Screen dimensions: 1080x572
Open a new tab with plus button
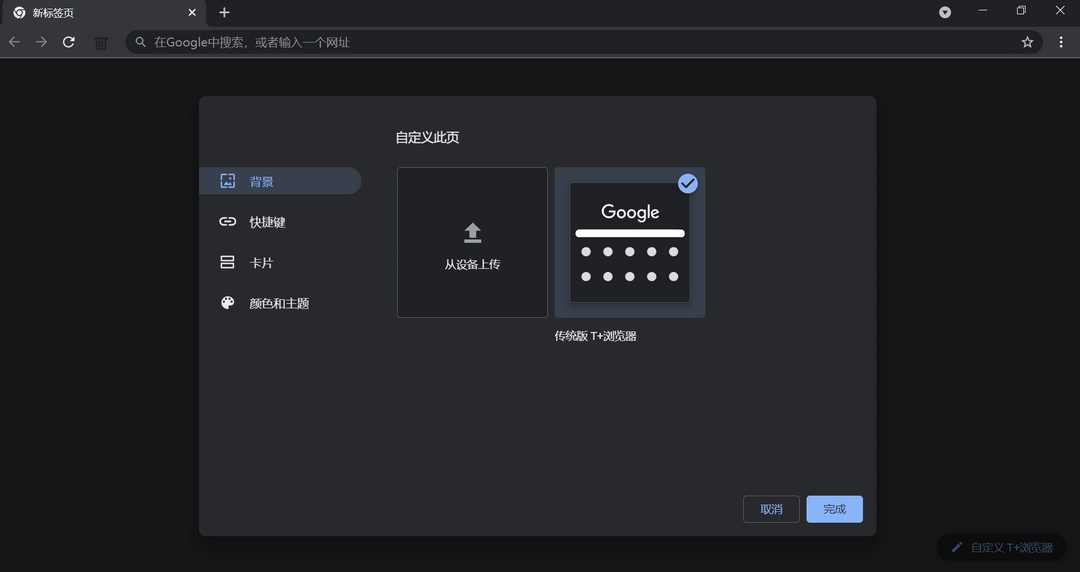224,12
